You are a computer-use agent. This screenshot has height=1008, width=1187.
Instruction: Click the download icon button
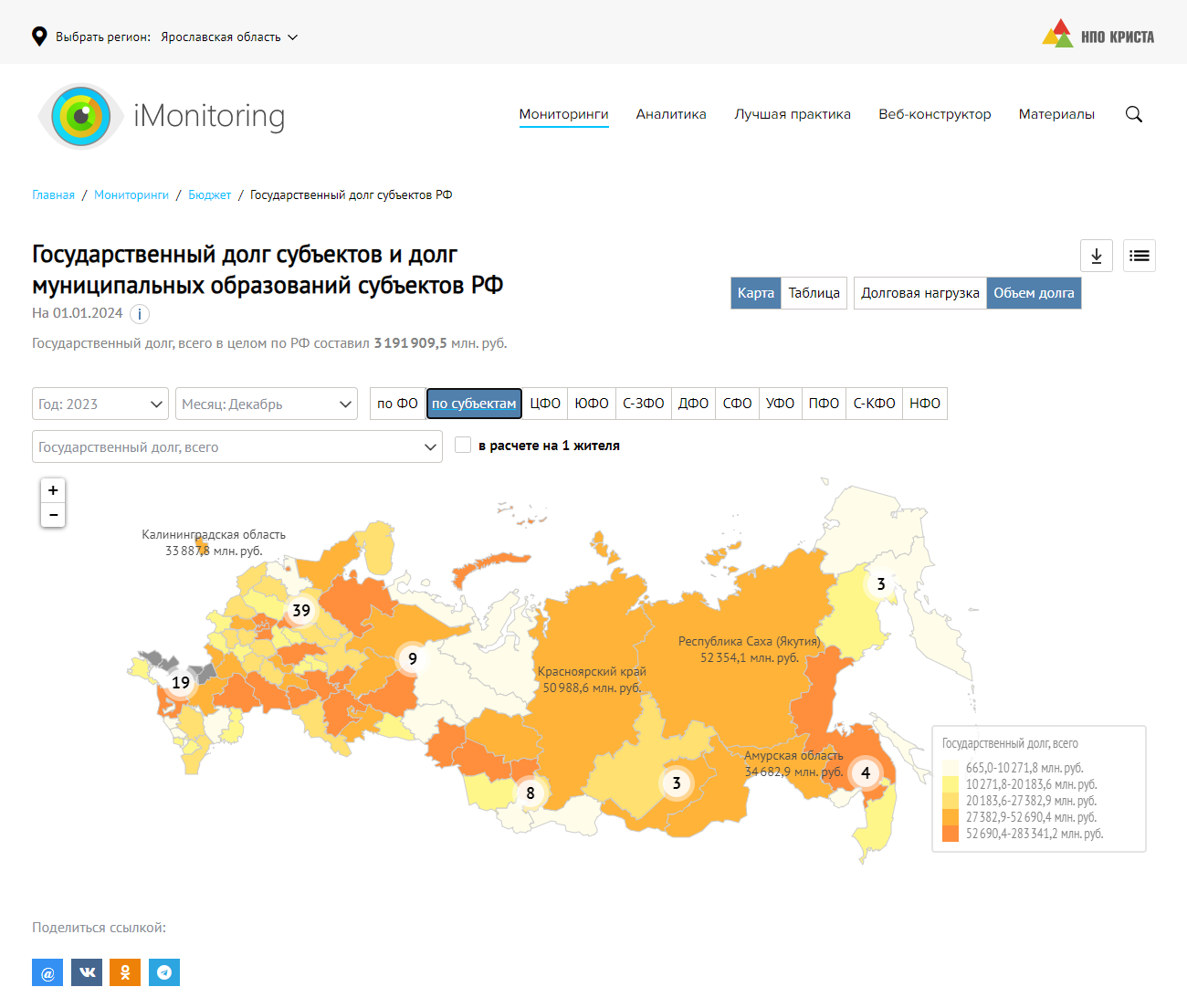click(x=1096, y=256)
